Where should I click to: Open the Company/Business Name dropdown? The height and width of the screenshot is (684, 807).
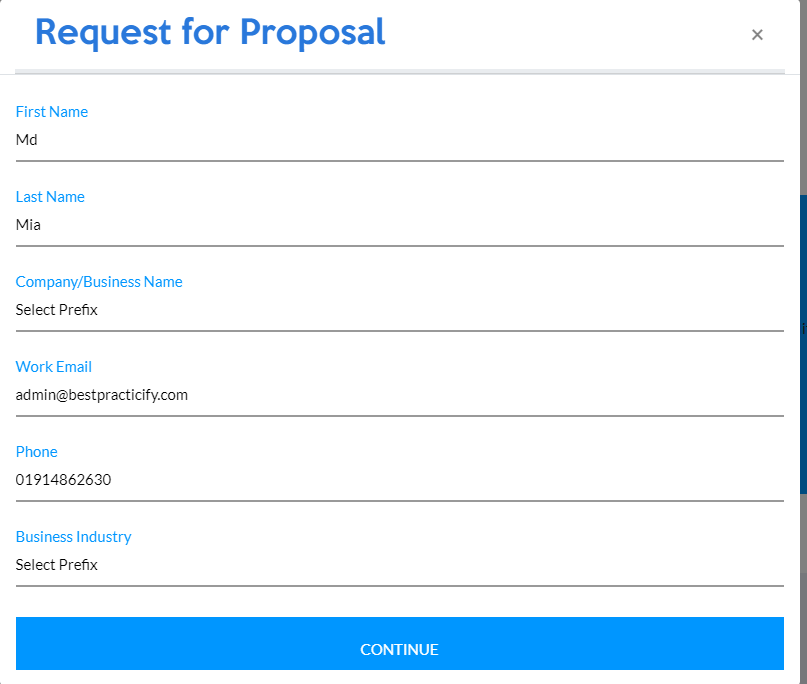point(400,310)
